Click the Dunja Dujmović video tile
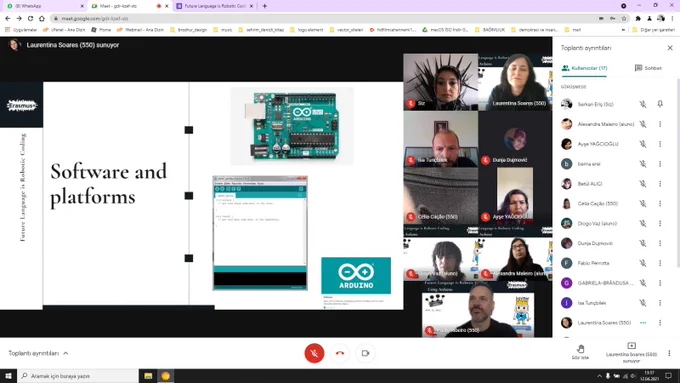This screenshot has height=383, width=680. pyautogui.click(x=515, y=139)
